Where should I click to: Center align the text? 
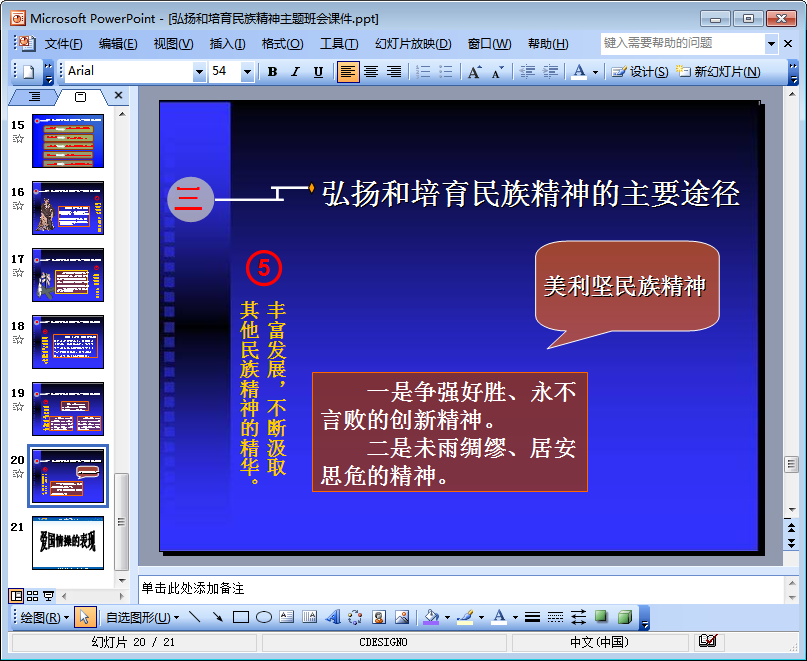pyautogui.click(x=371, y=72)
